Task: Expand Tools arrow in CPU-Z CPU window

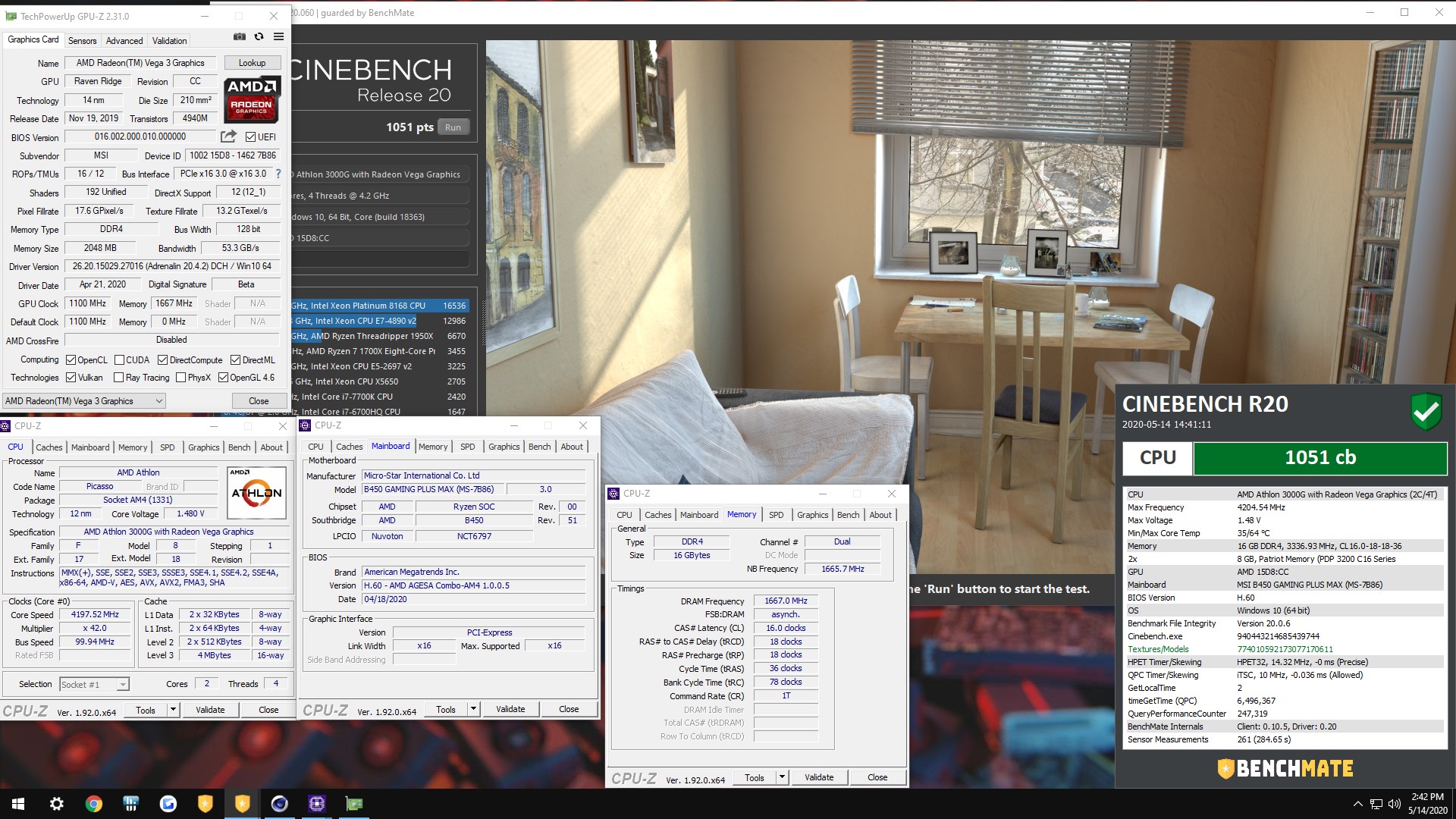Action: (x=173, y=710)
